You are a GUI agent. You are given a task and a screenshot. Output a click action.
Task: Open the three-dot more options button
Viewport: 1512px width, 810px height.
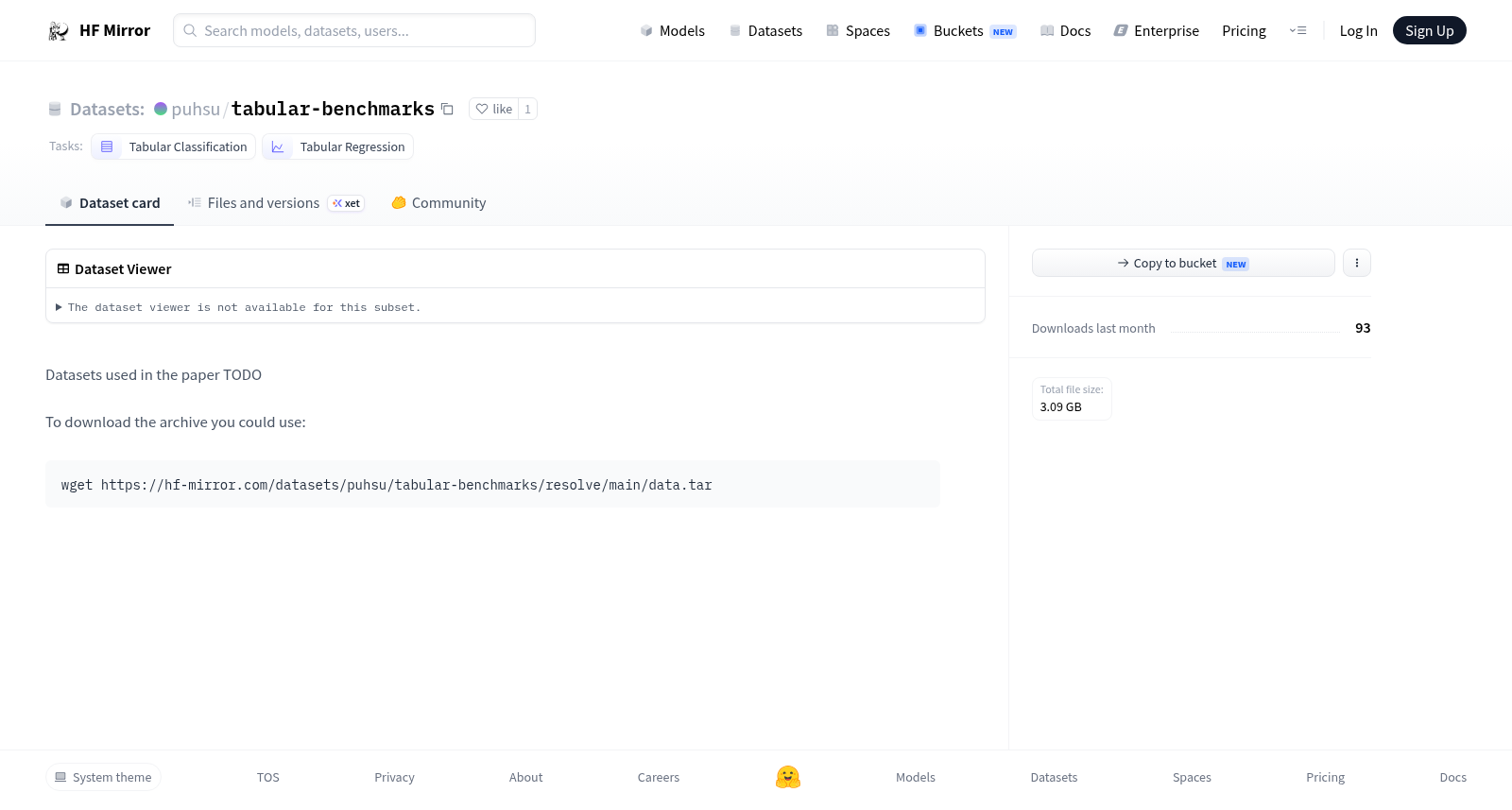pos(1357,263)
